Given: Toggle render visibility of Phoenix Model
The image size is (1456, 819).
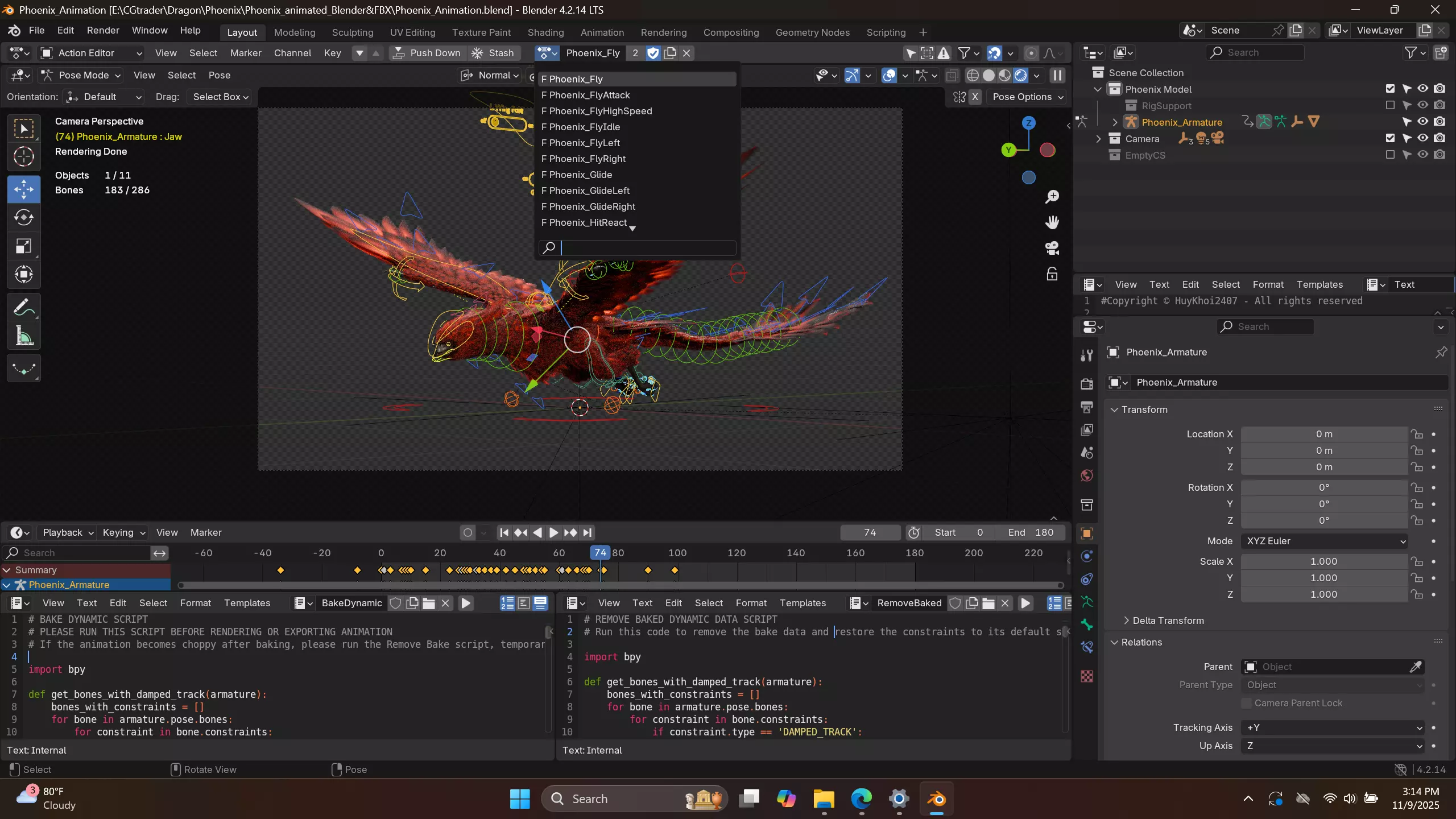Looking at the screenshot, I should point(1440,89).
